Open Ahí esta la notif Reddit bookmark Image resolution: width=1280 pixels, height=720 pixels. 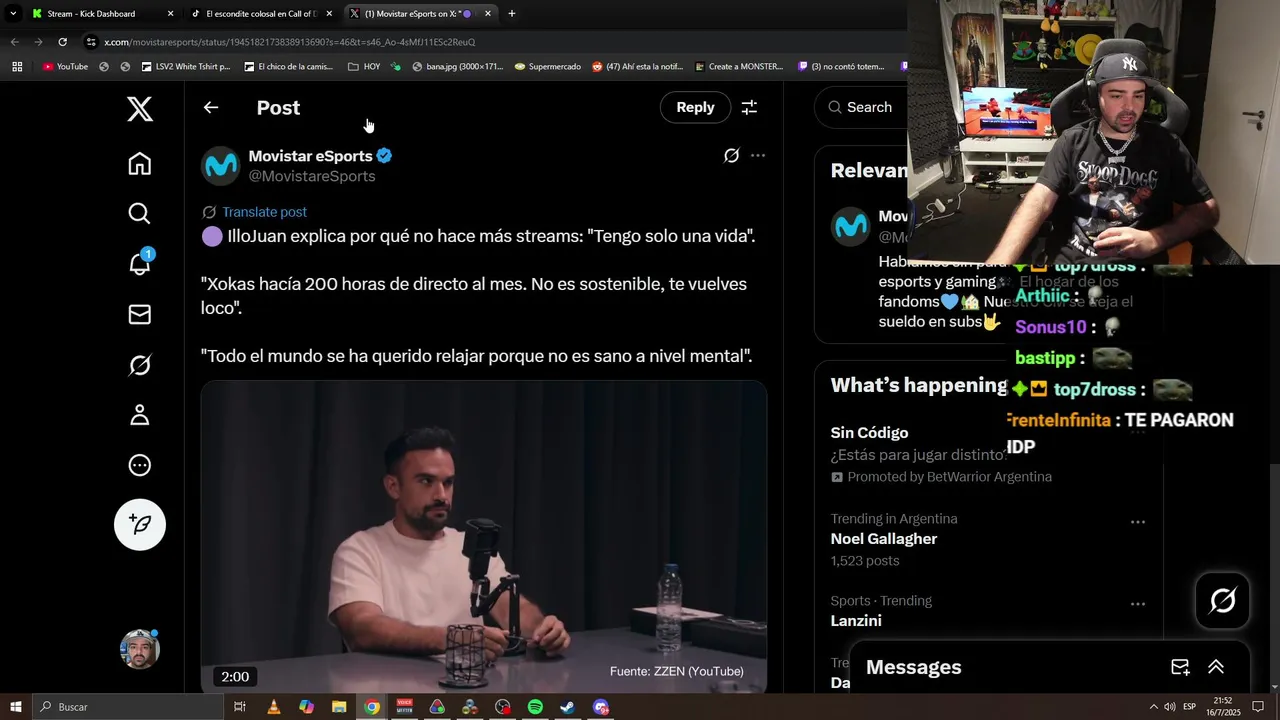pos(638,67)
